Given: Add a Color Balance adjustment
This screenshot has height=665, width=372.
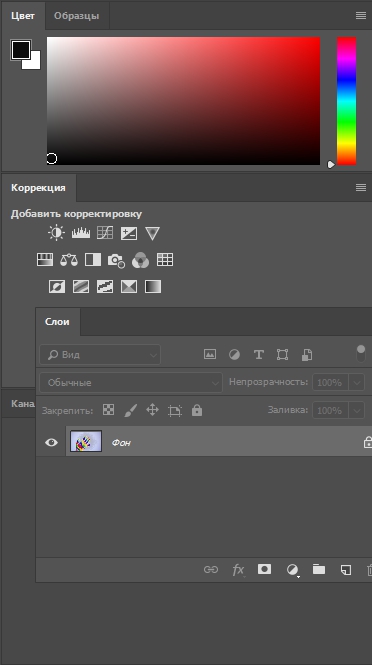Looking at the screenshot, I should 69,260.
